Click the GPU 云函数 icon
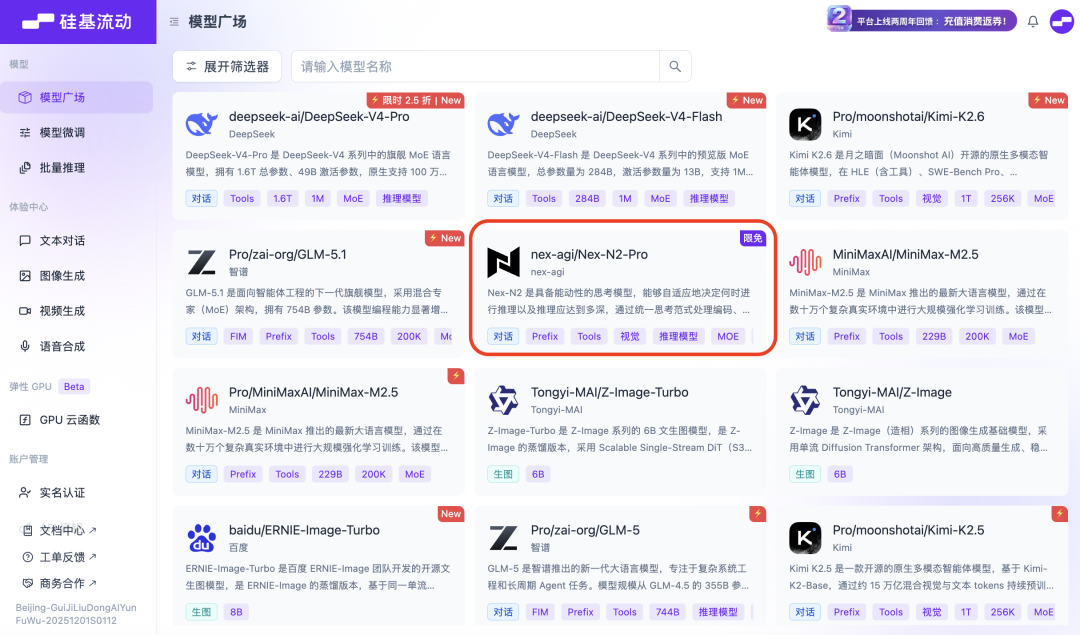This screenshot has height=635, width=1080. point(25,419)
